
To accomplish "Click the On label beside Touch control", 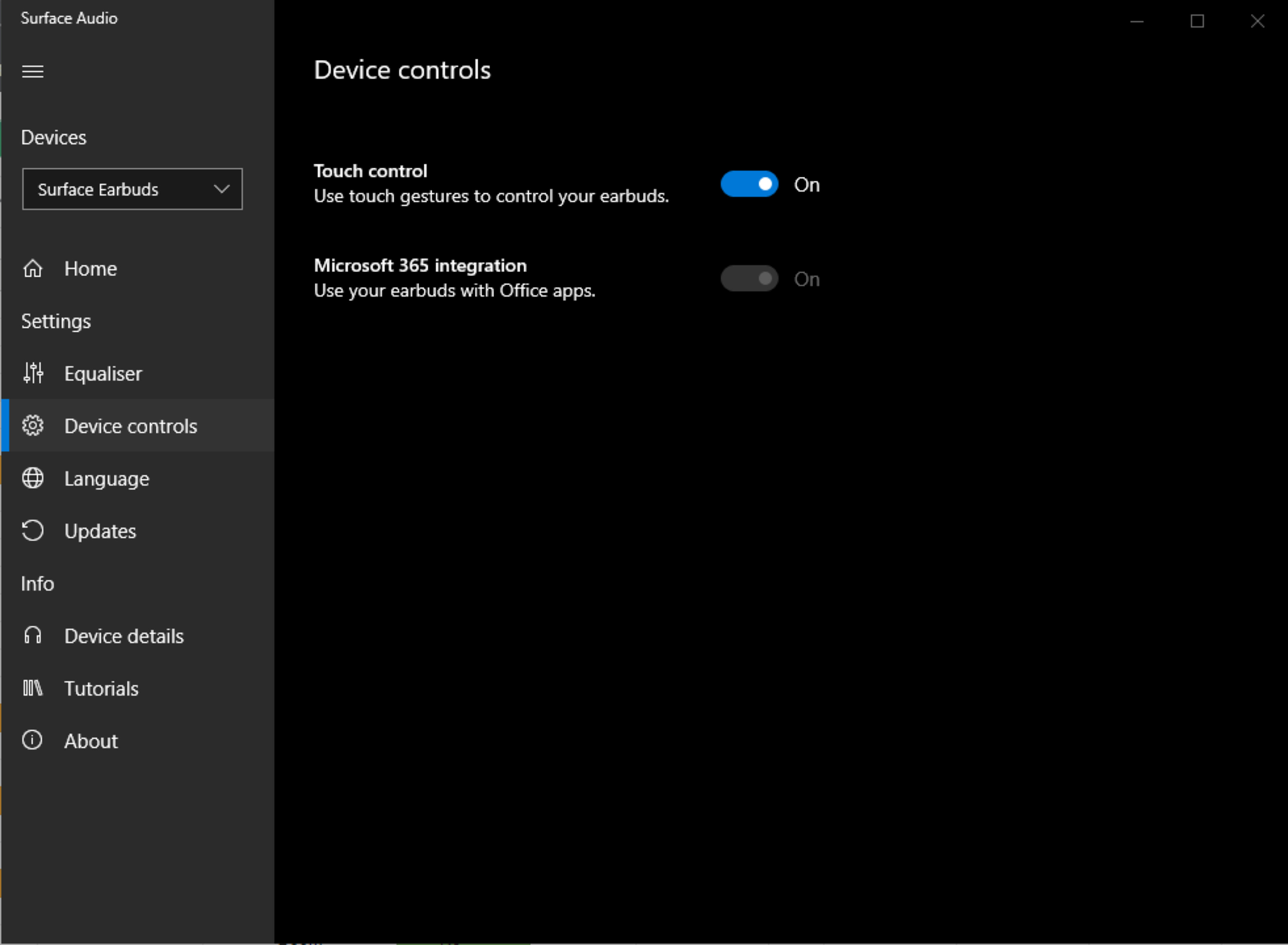I will point(807,185).
